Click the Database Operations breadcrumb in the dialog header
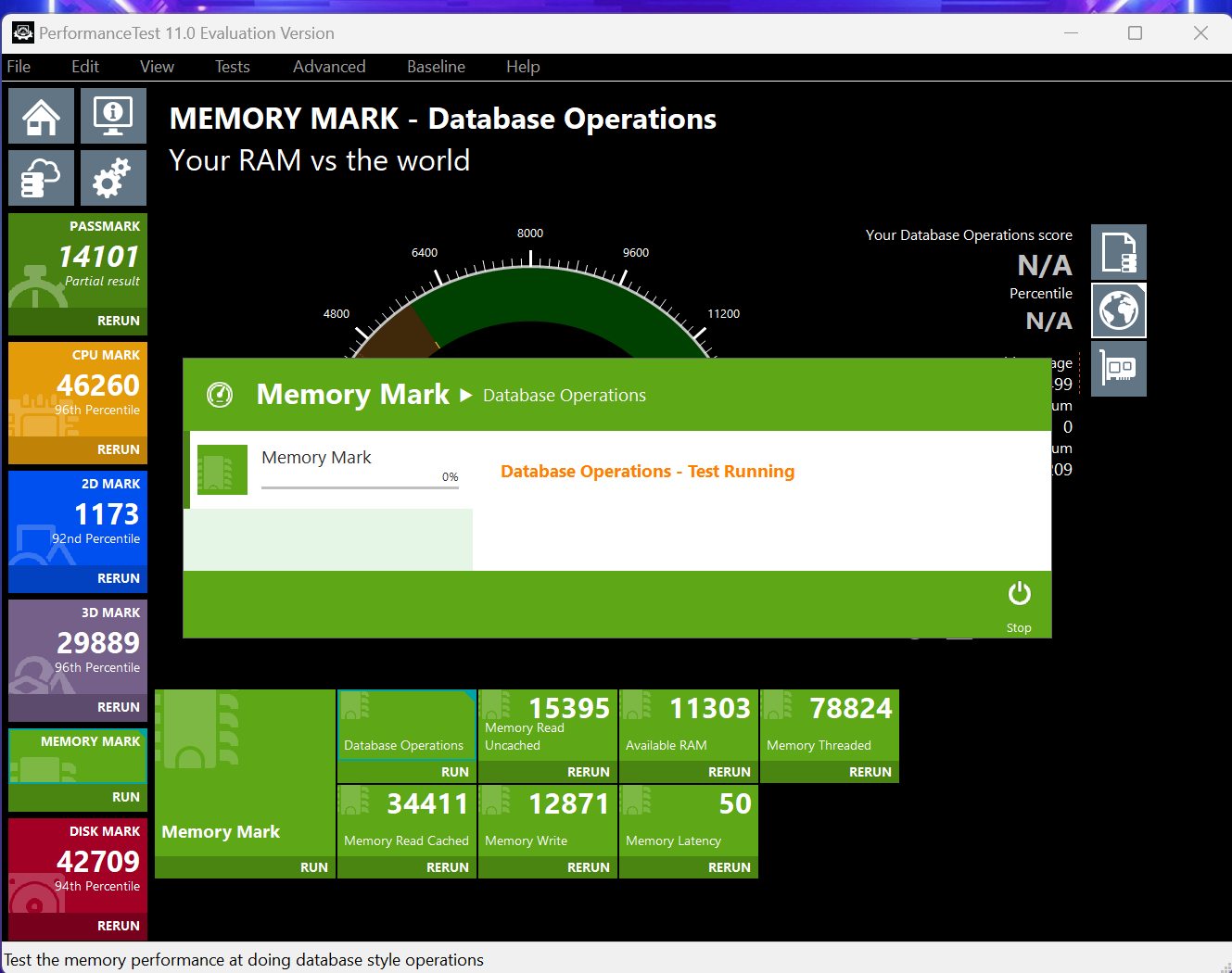This screenshot has width=1232, height=973. point(565,396)
